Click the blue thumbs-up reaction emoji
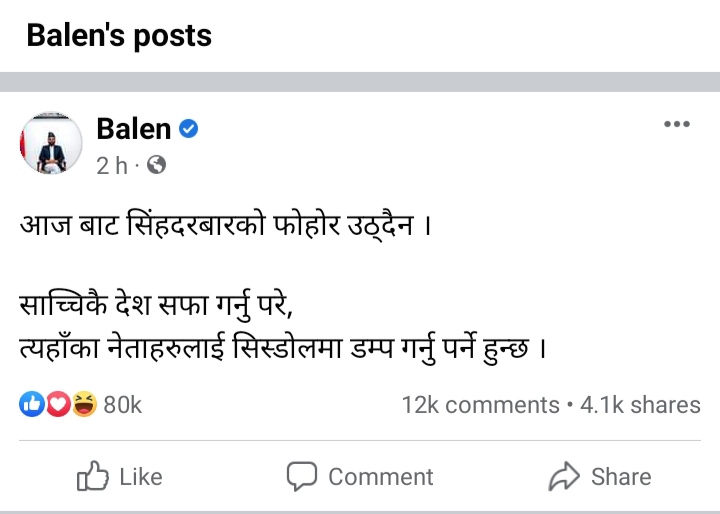Screen dimensions: 720x514 pyautogui.click(x=31, y=404)
